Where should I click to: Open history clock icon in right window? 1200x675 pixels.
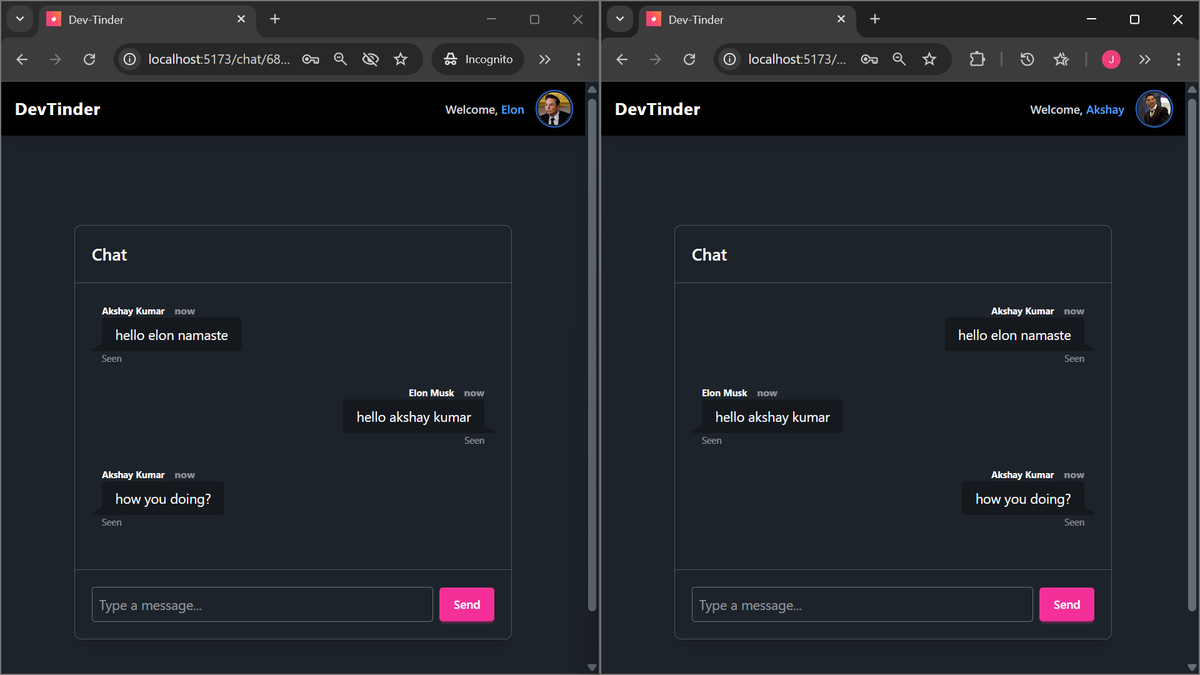tap(1027, 59)
